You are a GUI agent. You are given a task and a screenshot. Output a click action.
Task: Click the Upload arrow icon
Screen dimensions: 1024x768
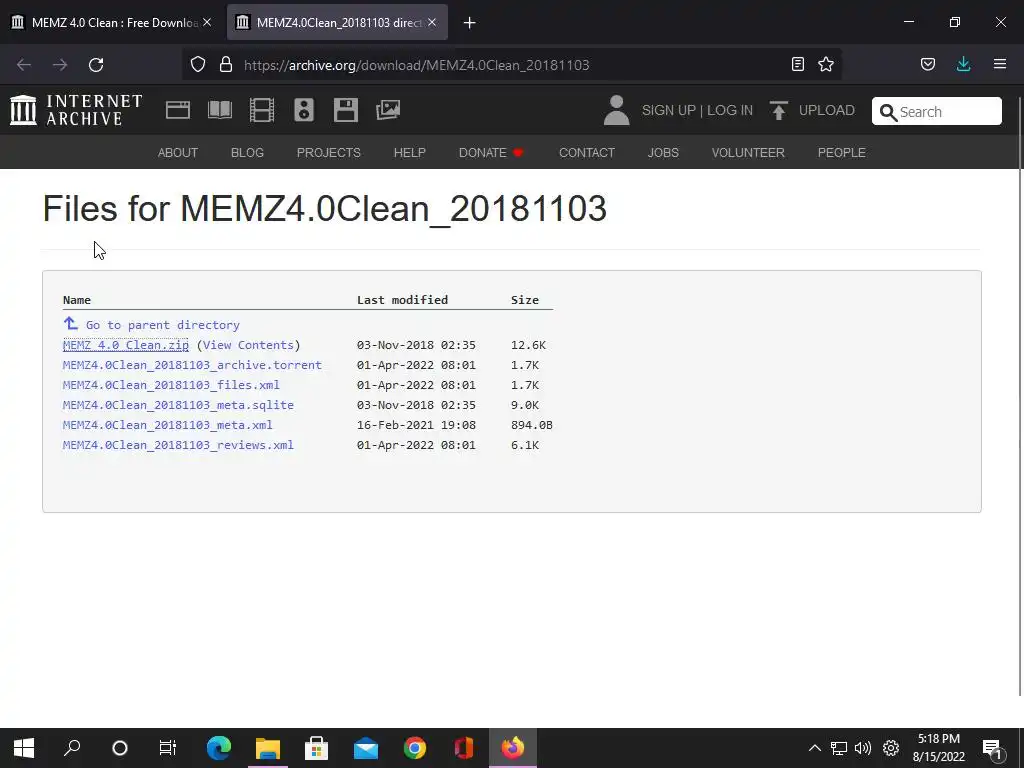(x=778, y=110)
